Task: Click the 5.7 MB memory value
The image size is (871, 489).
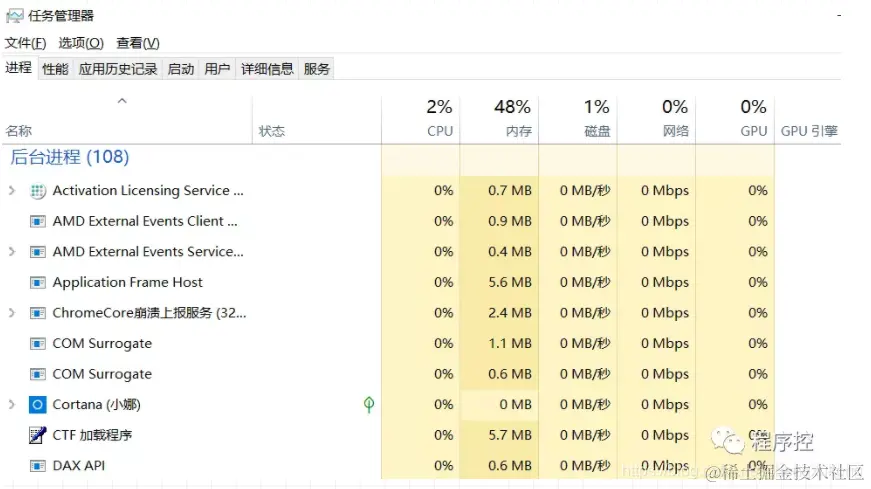Action: [510, 435]
